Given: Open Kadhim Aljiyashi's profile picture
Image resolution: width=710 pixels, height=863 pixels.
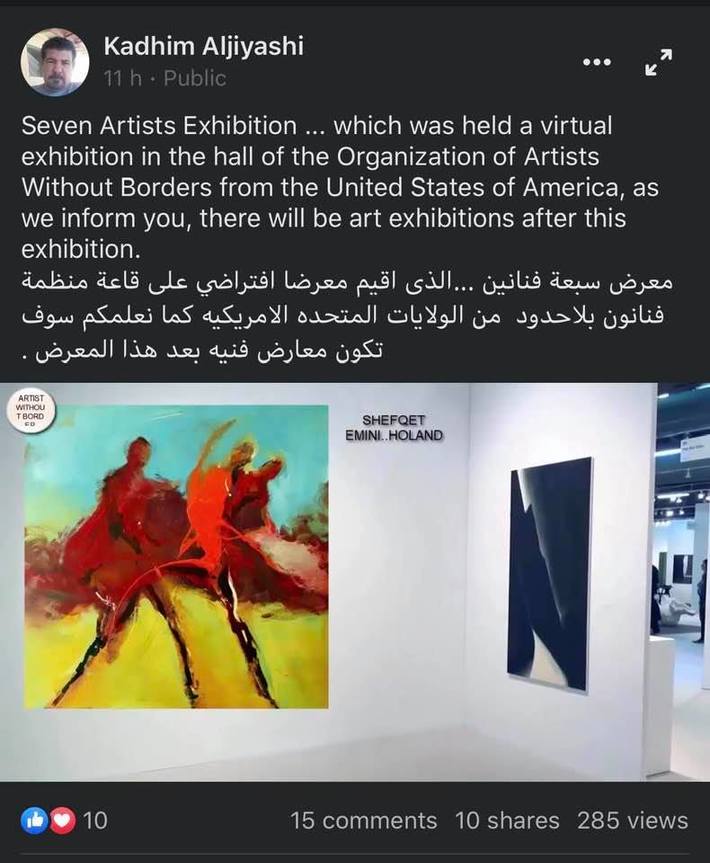Looking at the screenshot, I should tap(54, 62).
